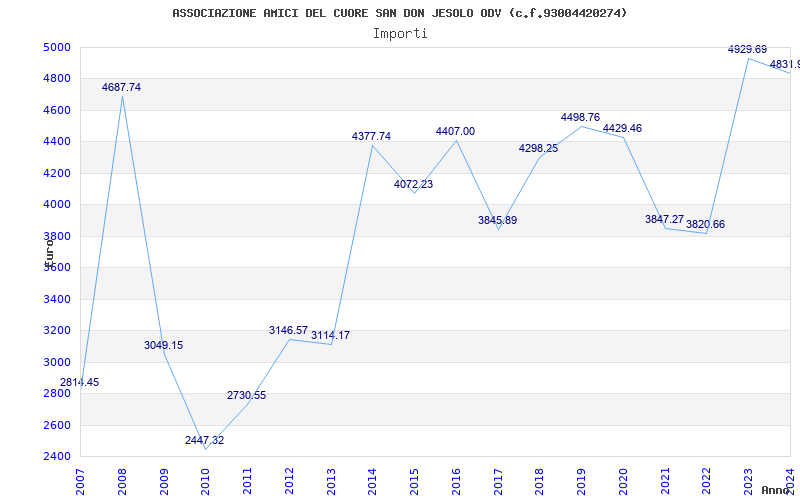
Task: Click the x-axis year 2017
Action: (498, 482)
